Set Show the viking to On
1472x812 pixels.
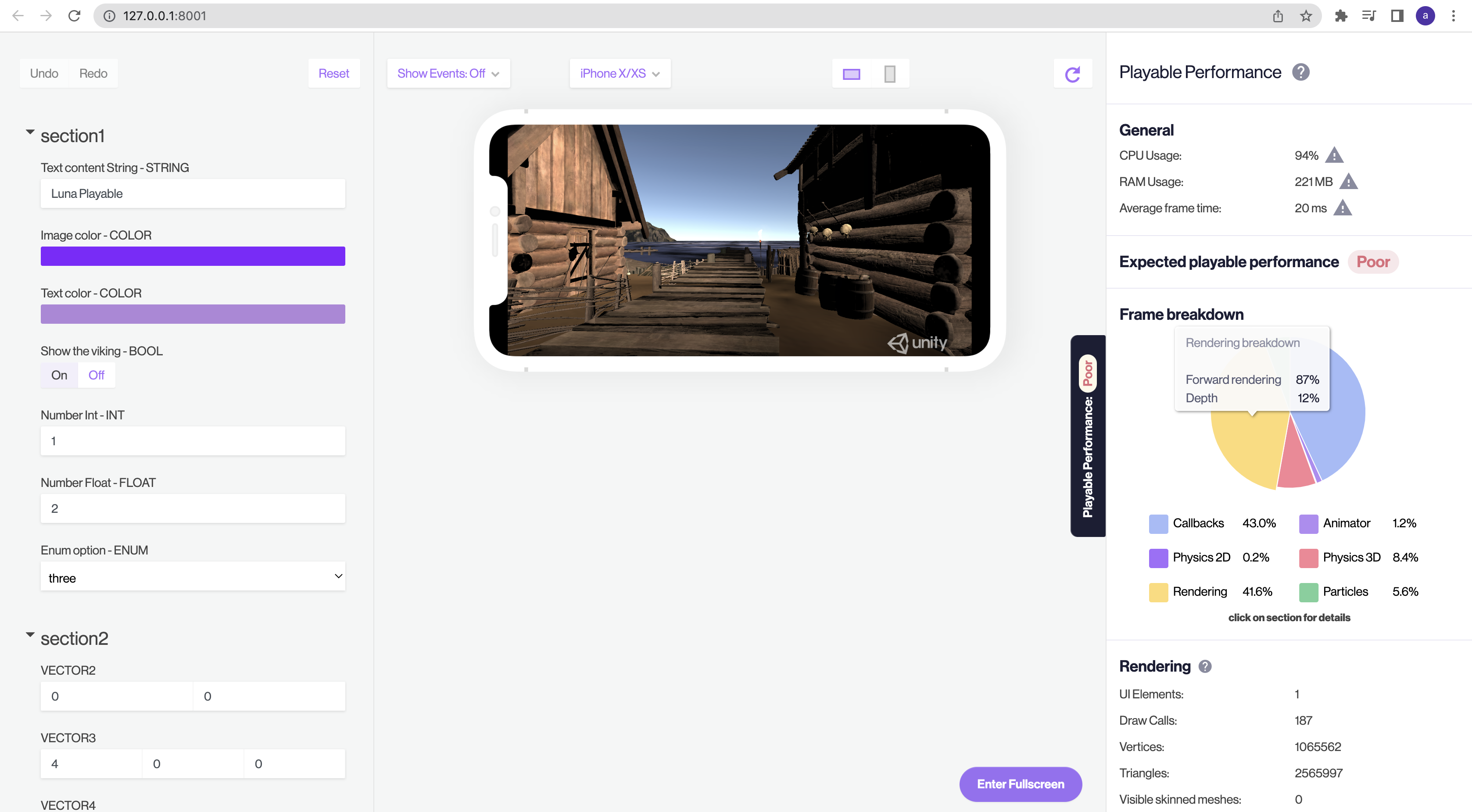[59, 375]
